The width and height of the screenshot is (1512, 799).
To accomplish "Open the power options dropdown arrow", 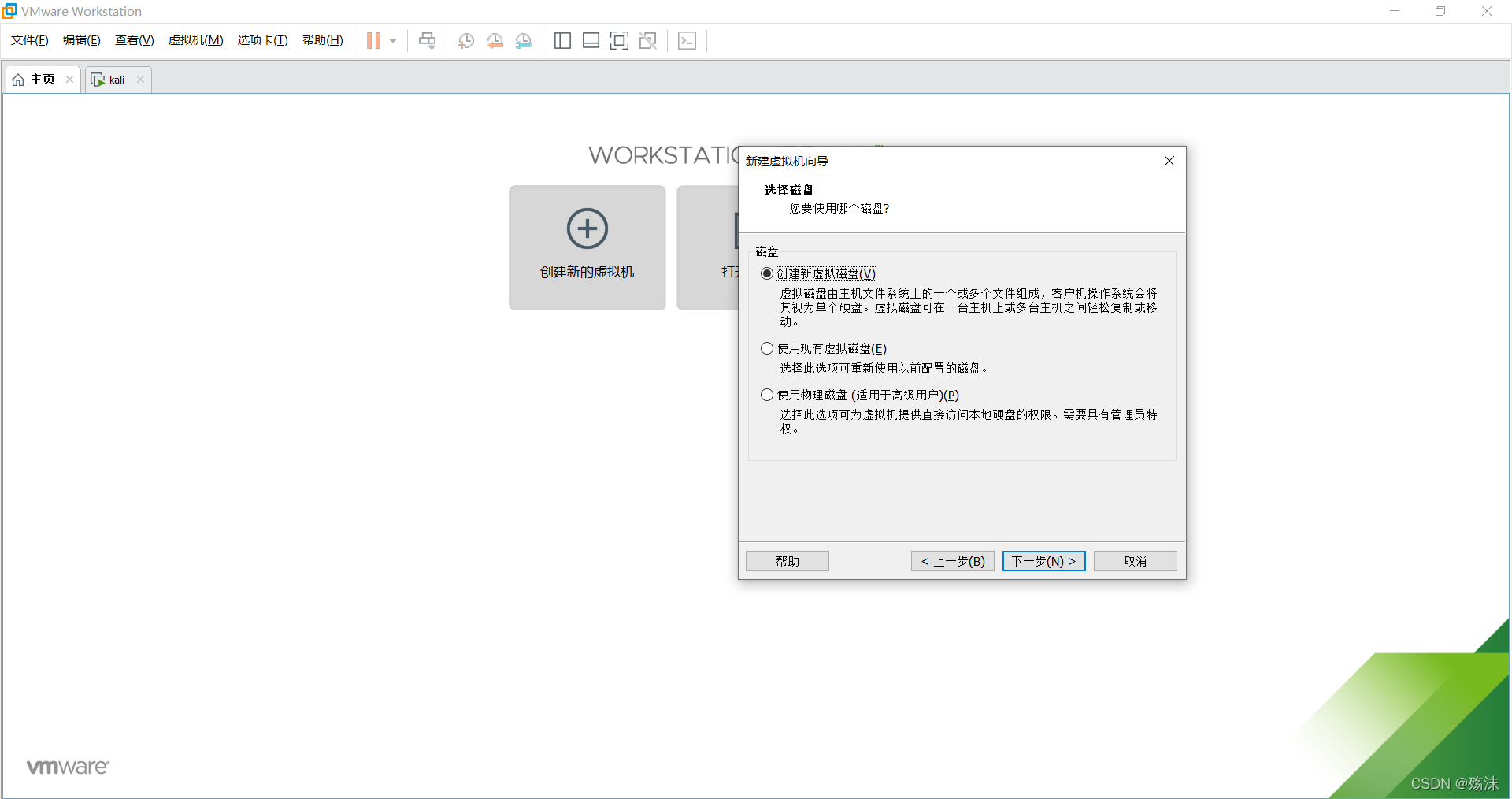I will (393, 41).
